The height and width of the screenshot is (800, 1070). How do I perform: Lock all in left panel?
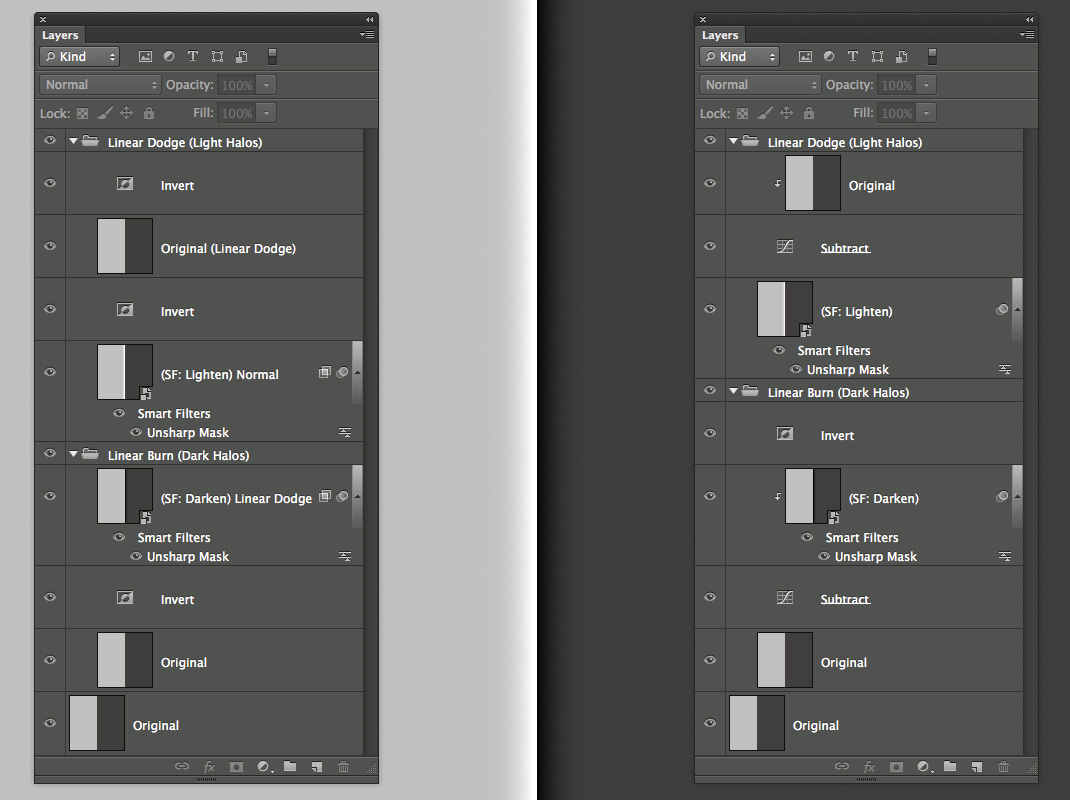click(x=149, y=113)
